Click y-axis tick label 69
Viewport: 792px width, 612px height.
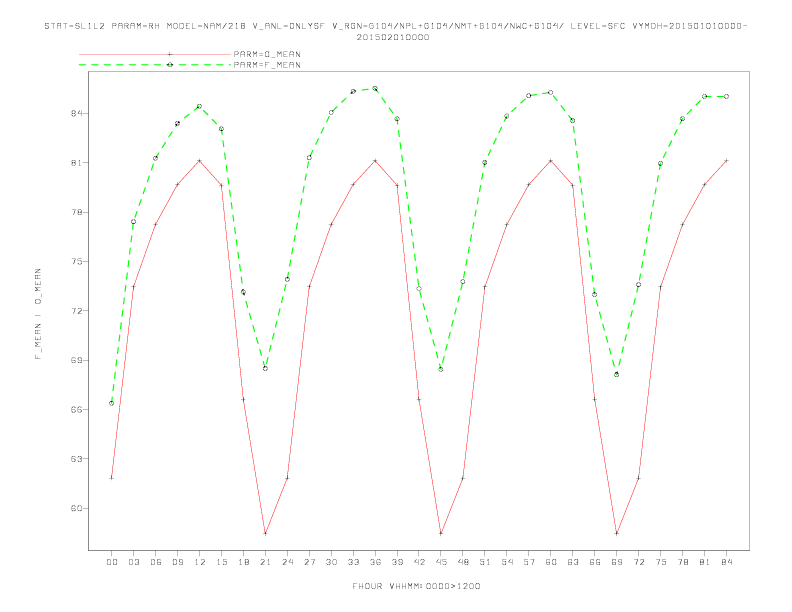[76, 360]
